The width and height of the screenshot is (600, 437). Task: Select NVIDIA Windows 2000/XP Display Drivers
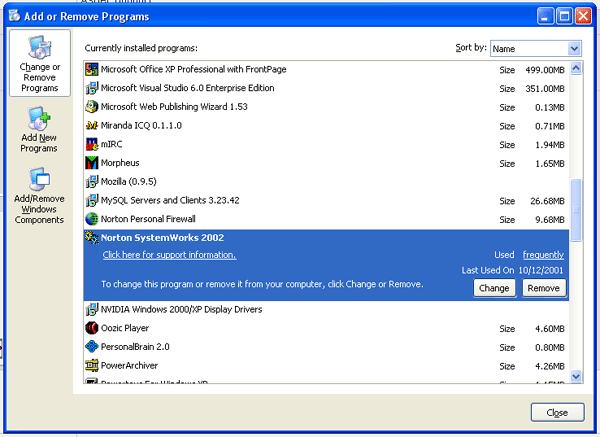(x=326, y=310)
